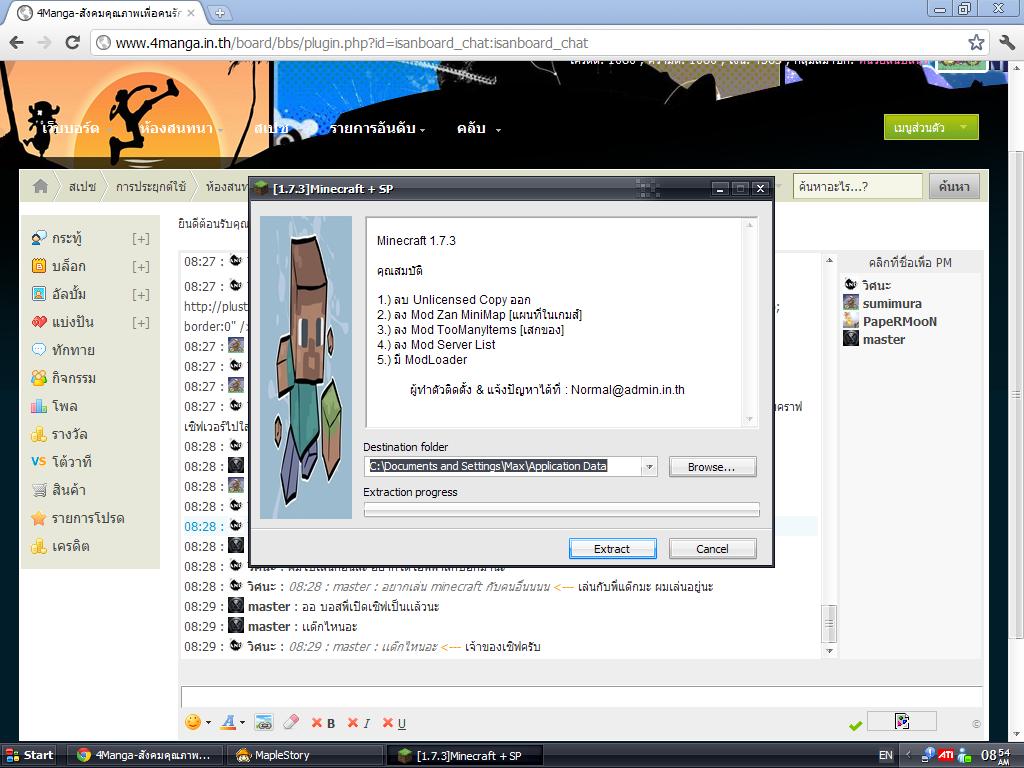Click the green checkmark send icon

click(855, 725)
